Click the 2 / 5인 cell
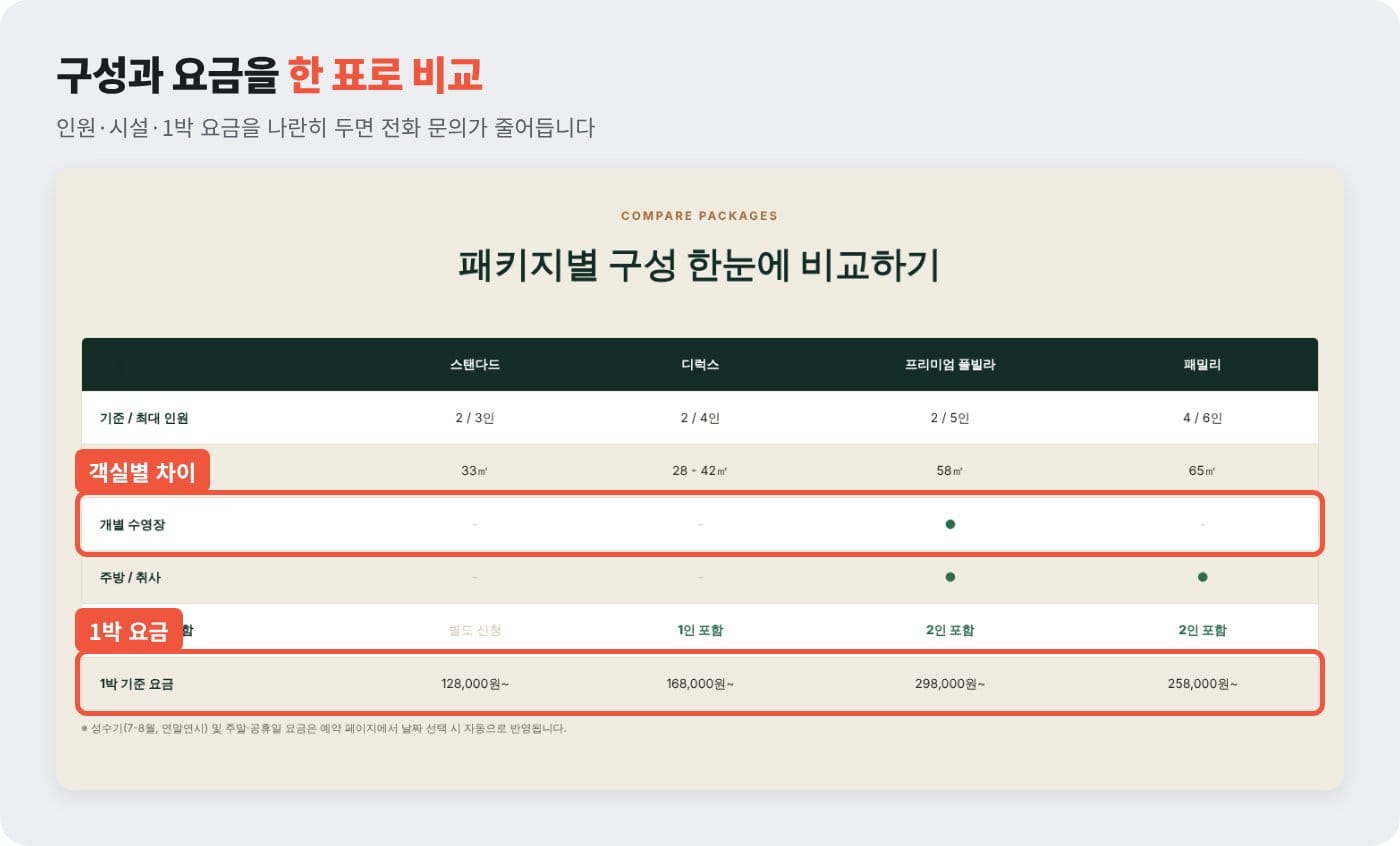Screen dimensions: 1400x846 (950, 418)
